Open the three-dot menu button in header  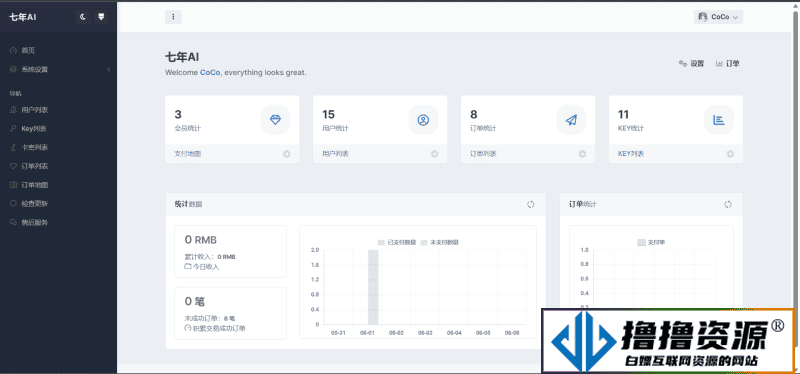(x=173, y=17)
